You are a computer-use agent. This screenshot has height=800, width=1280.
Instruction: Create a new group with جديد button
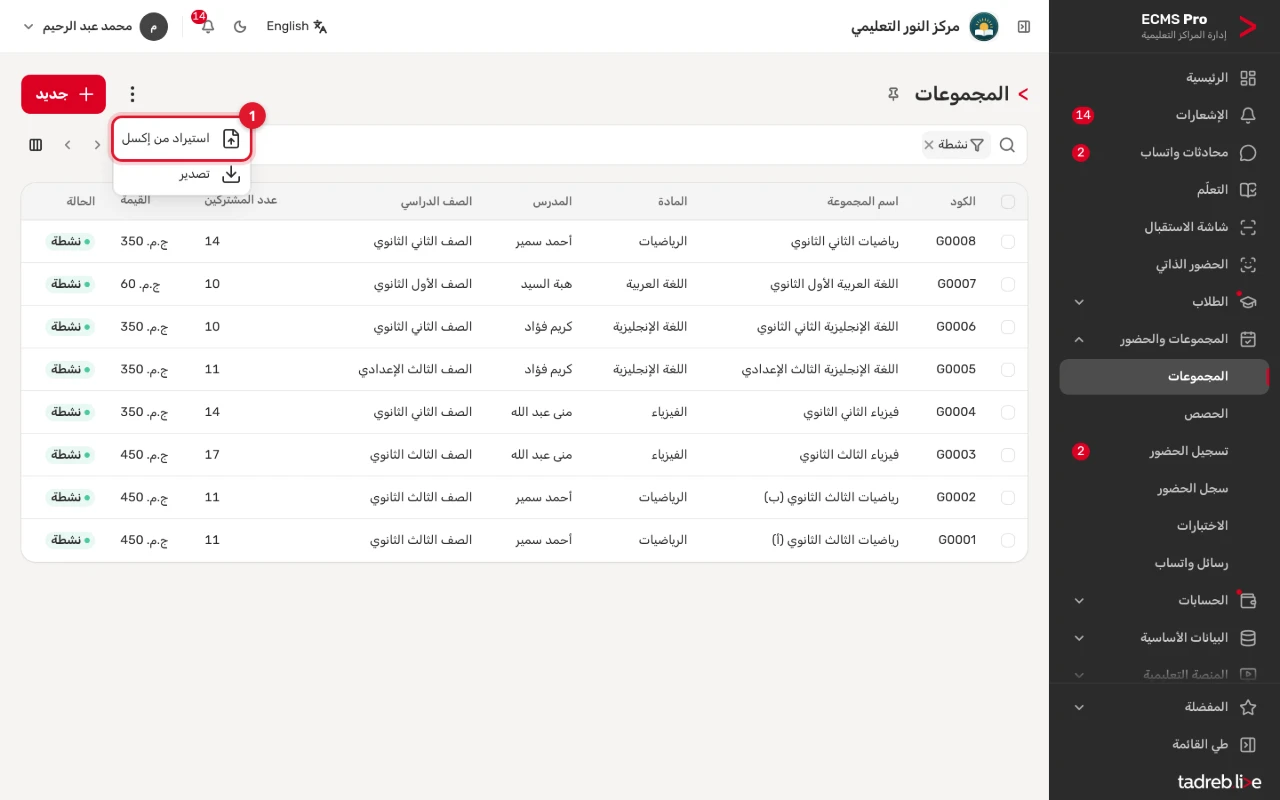pos(63,94)
